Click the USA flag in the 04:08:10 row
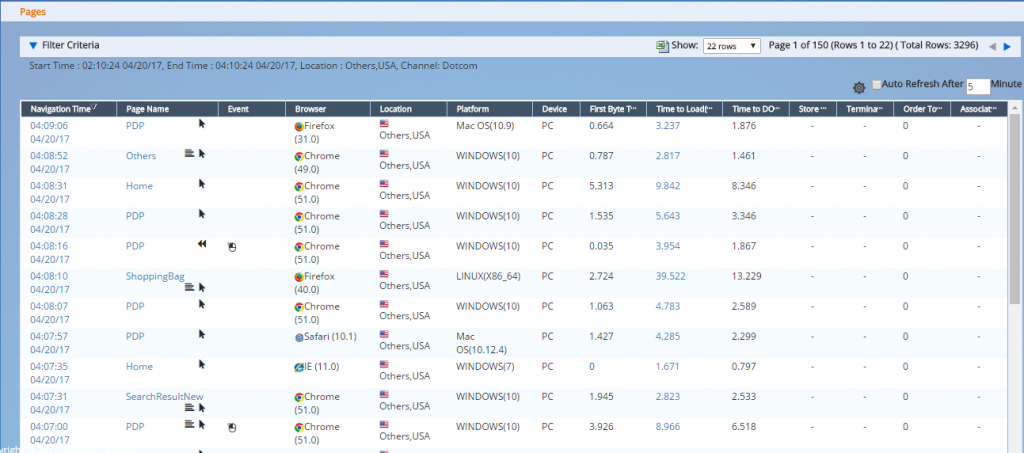1024x453 pixels. [x=384, y=273]
